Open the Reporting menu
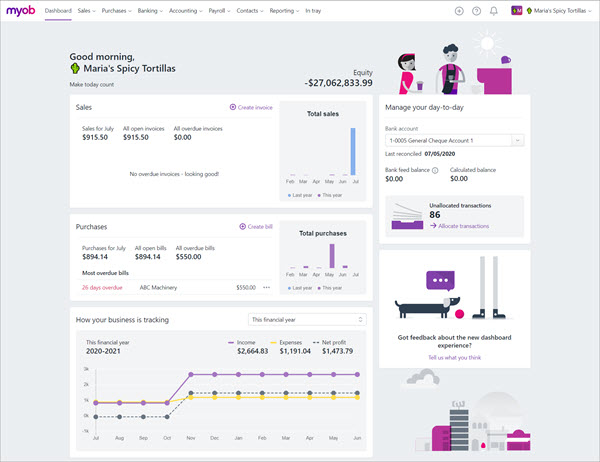Screen dimensions: 600x462 (284, 11)
